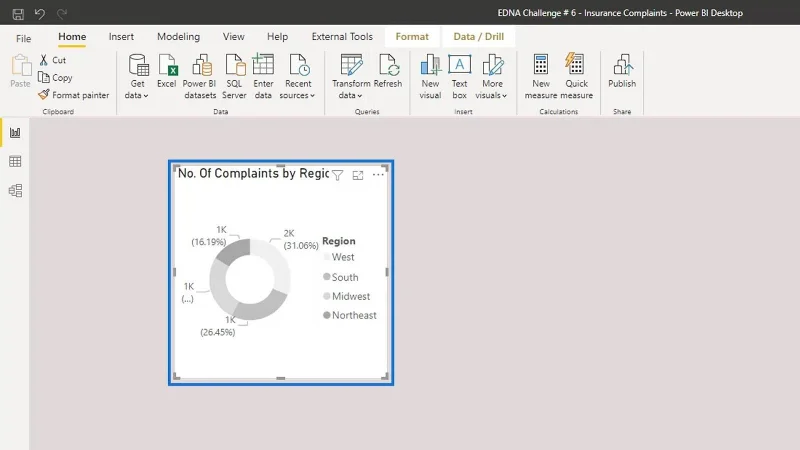This screenshot has height=450, width=800.
Task: Click the Copy button
Action: pyautogui.click(x=56, y=78)
